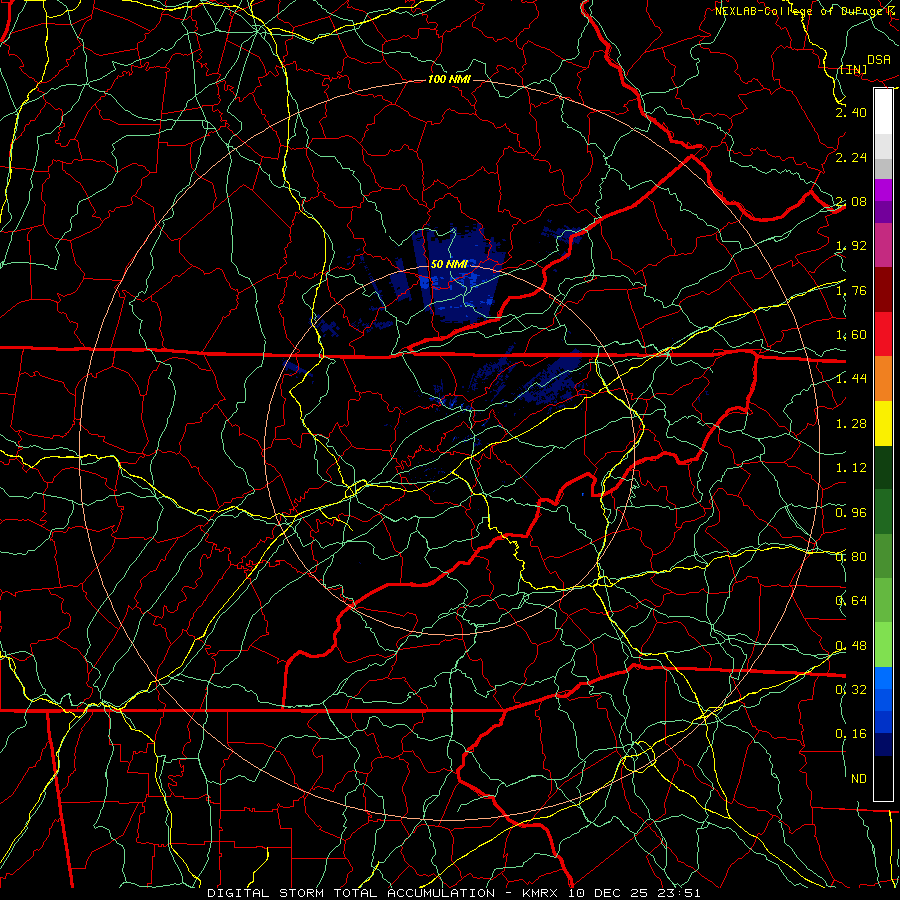Click the 1.92 legend value
900x900 pixels.
point(851,246)
